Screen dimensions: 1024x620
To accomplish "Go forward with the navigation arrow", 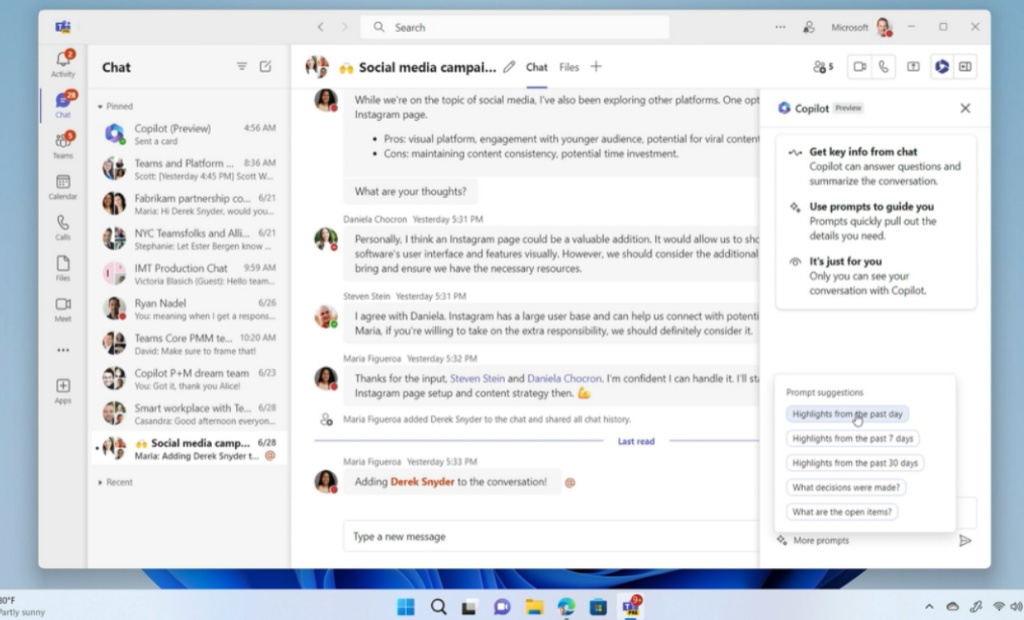I will point(345,27).
